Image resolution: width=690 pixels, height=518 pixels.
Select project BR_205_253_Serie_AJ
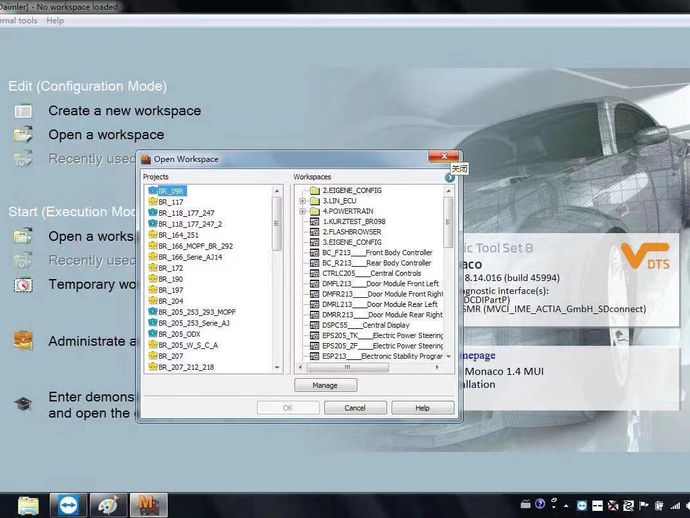click(194, 323)
